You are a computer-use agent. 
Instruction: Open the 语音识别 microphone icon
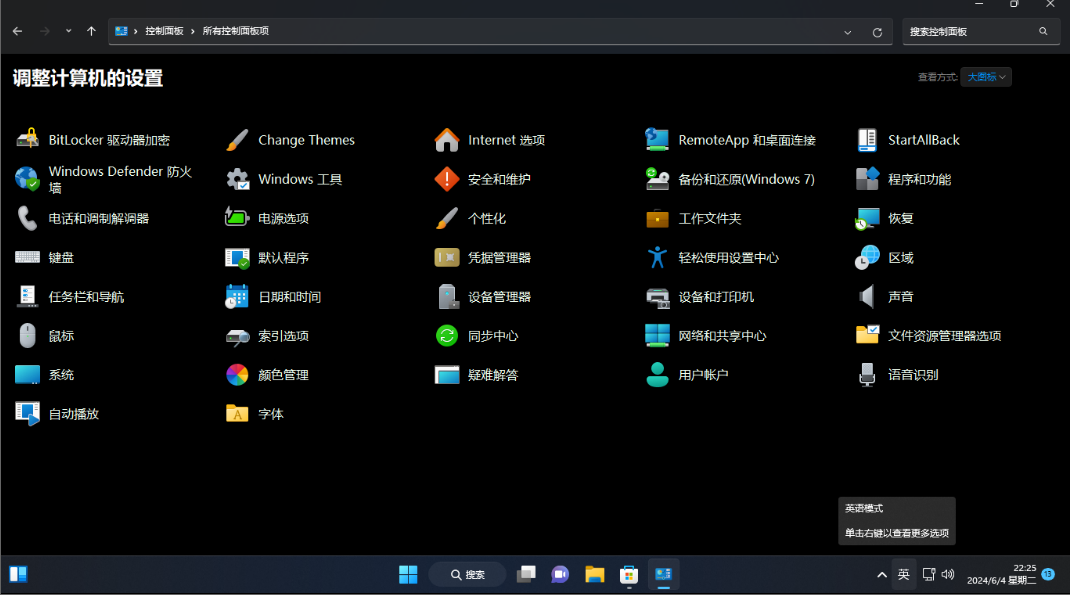coord(867,375)
